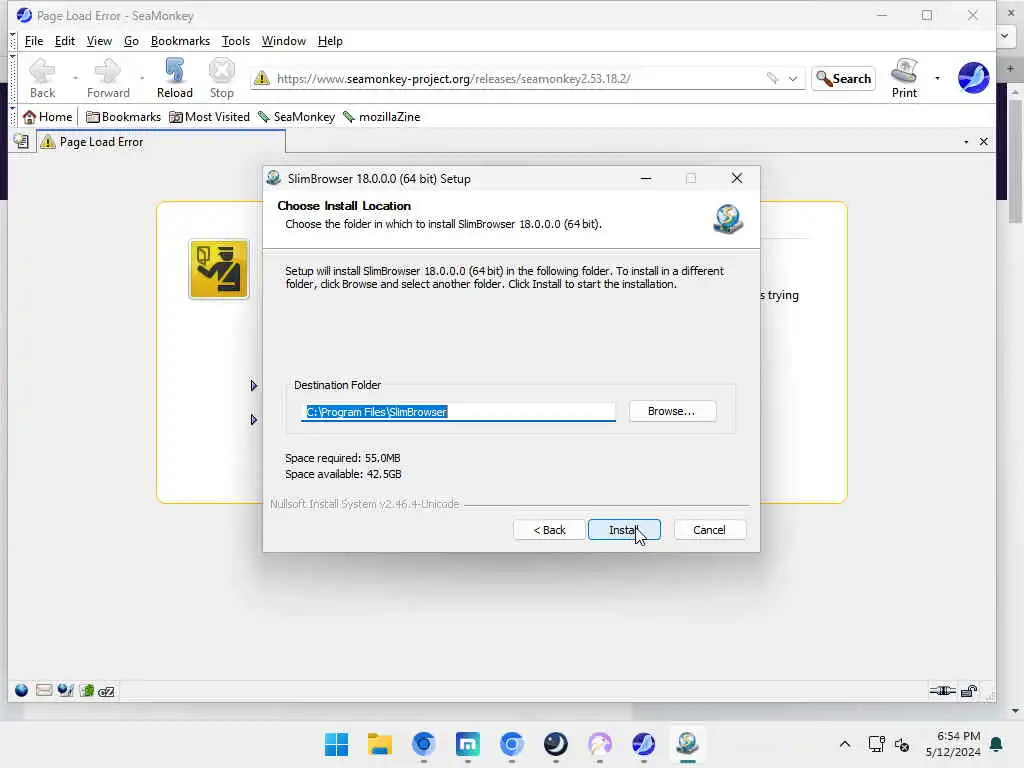Image resolution: width=1024 pixels, height=768 pixels.
Task: Minimize the SlimBrowser Setup dialog
Action: [x=646, y=178]
